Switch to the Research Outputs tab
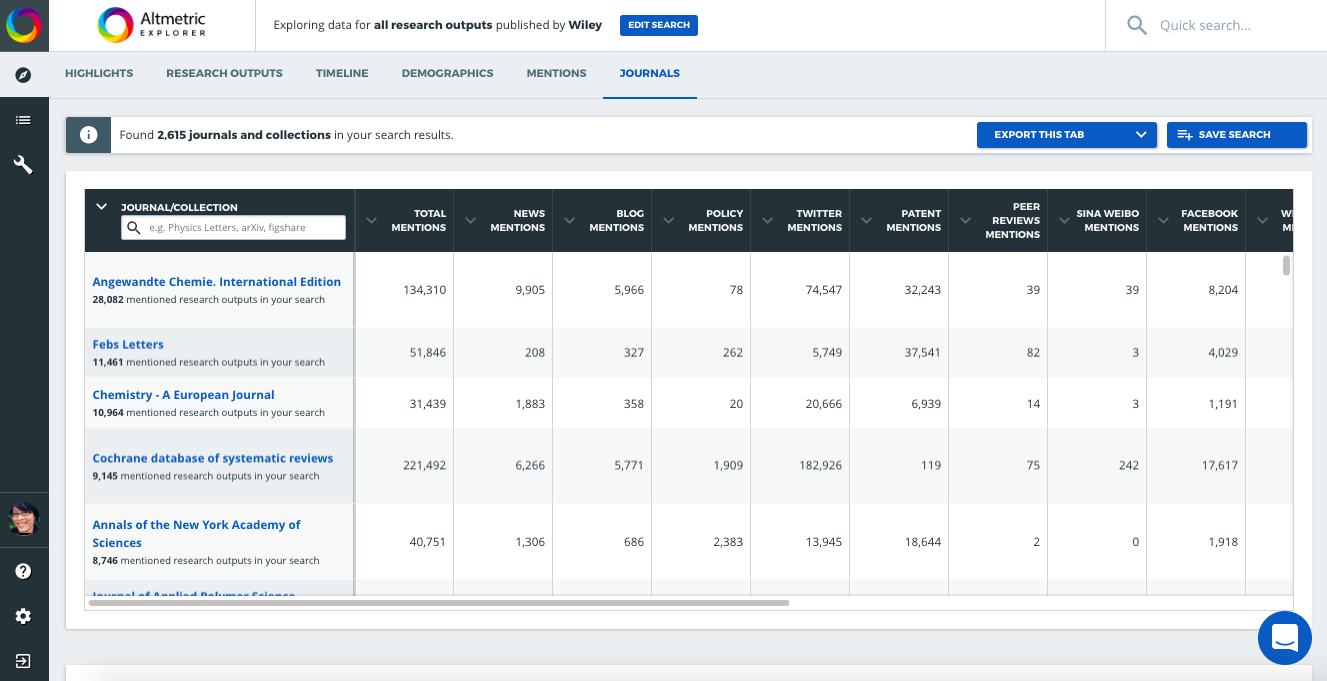 pyautogui.click(x=224, y=73)
